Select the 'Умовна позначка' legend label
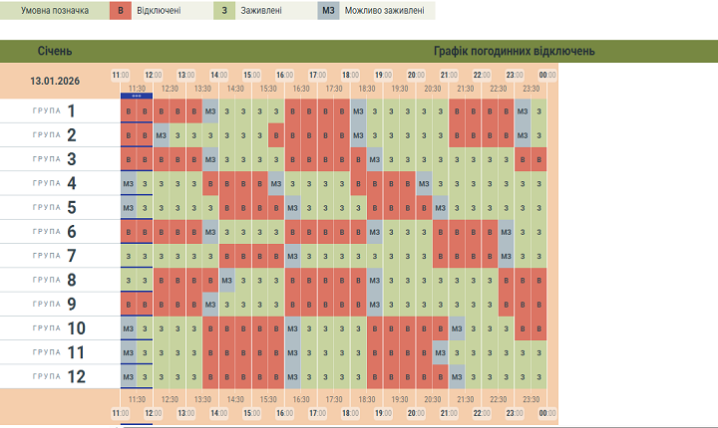 pos(52,12)
